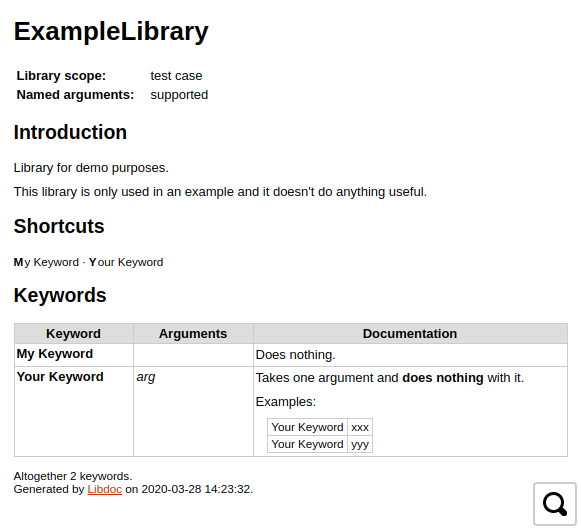The height and width of the screenshot is (531, 581).
Task: Click the 'Examples:' label
Action: (x=286, y=402)
